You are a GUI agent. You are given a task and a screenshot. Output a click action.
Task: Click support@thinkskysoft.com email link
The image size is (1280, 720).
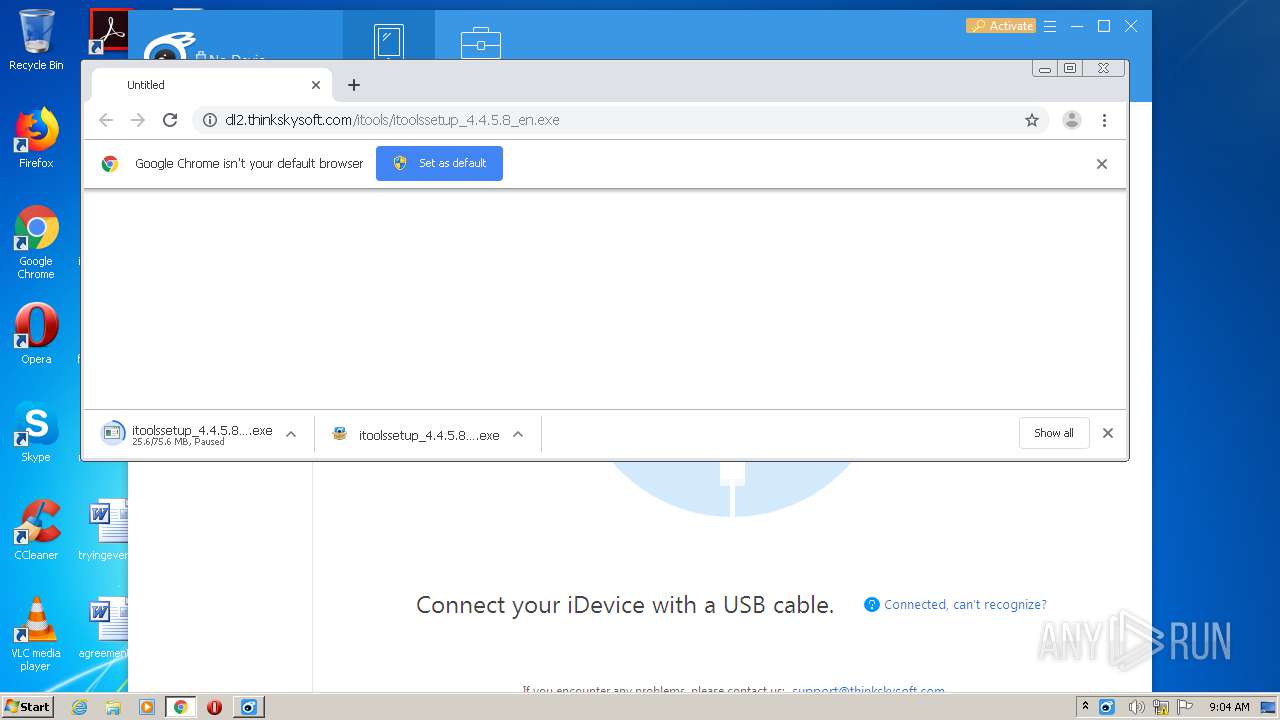pos(868,690)
